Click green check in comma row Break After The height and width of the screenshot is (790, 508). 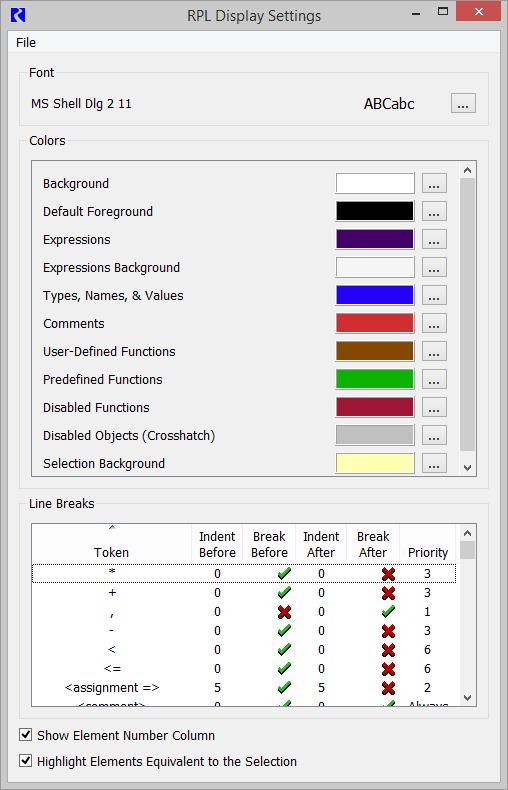click(x=388, y=612)
